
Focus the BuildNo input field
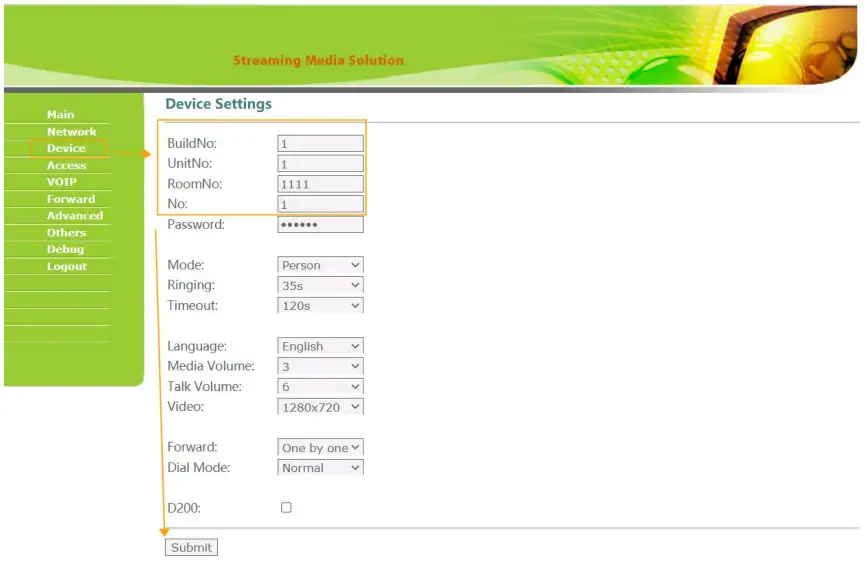pos(320,144)
